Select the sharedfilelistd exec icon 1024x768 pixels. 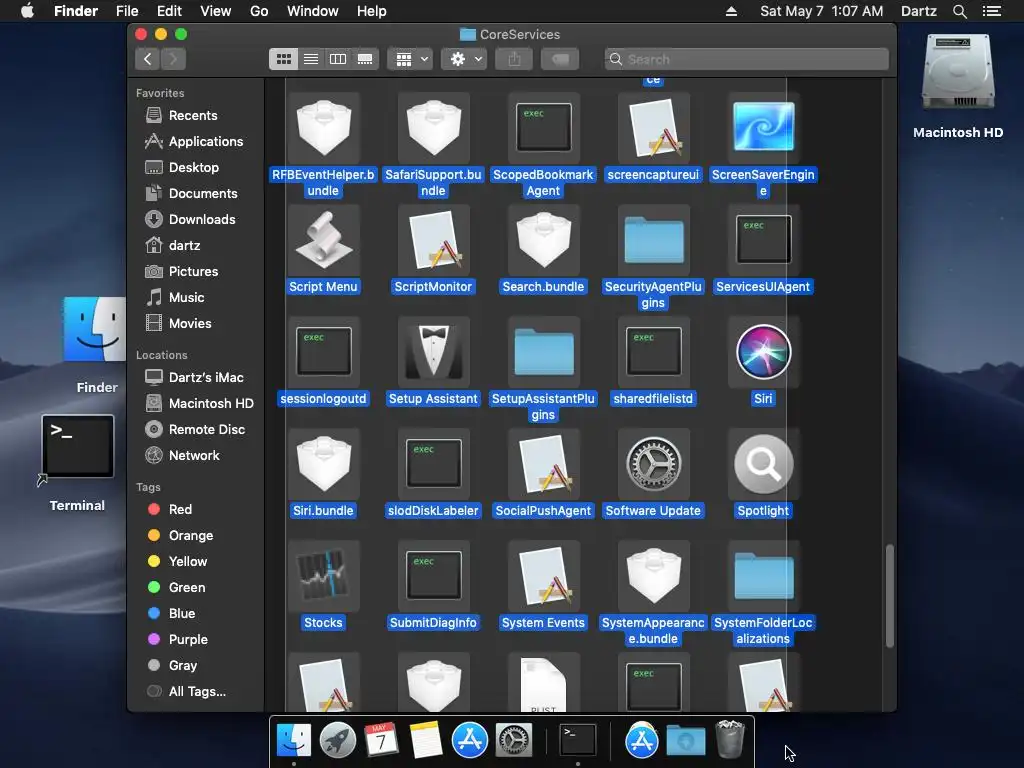coord(653,352)
